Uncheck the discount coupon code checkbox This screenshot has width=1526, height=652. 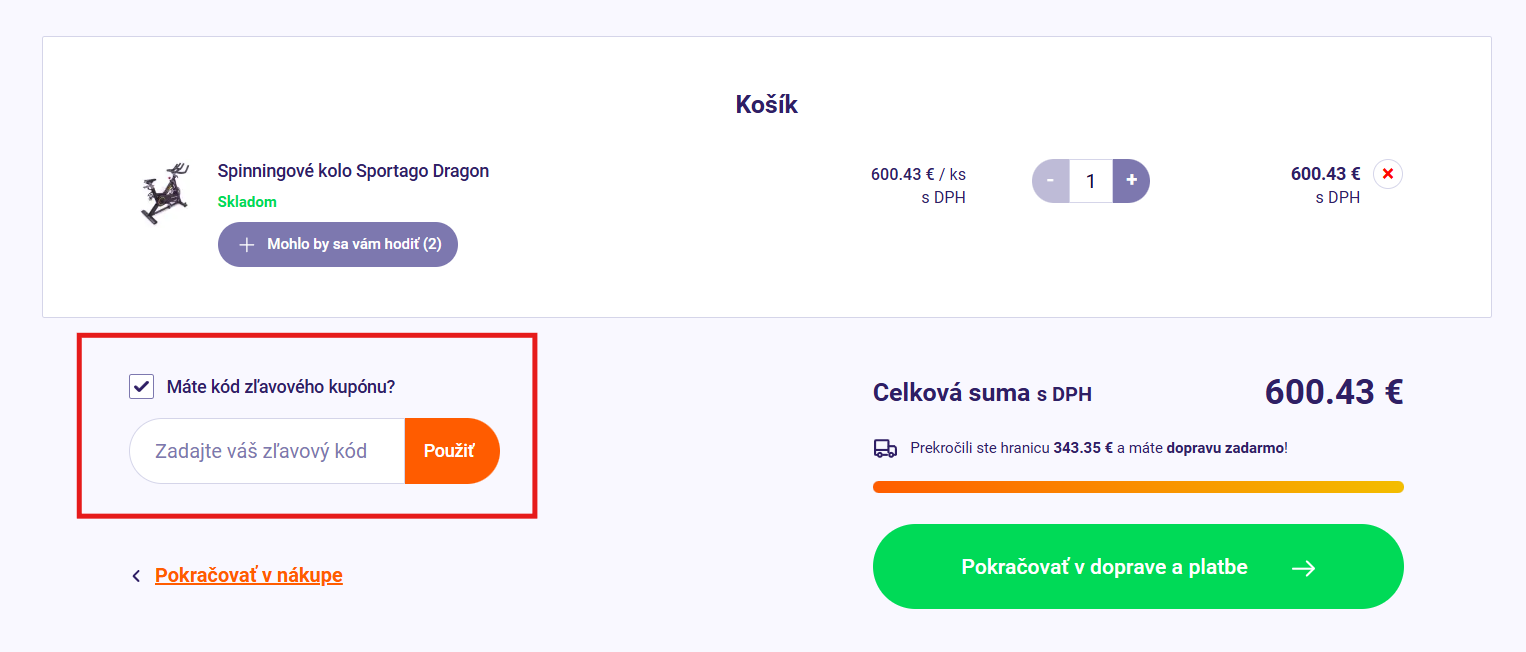click(142, 386)
